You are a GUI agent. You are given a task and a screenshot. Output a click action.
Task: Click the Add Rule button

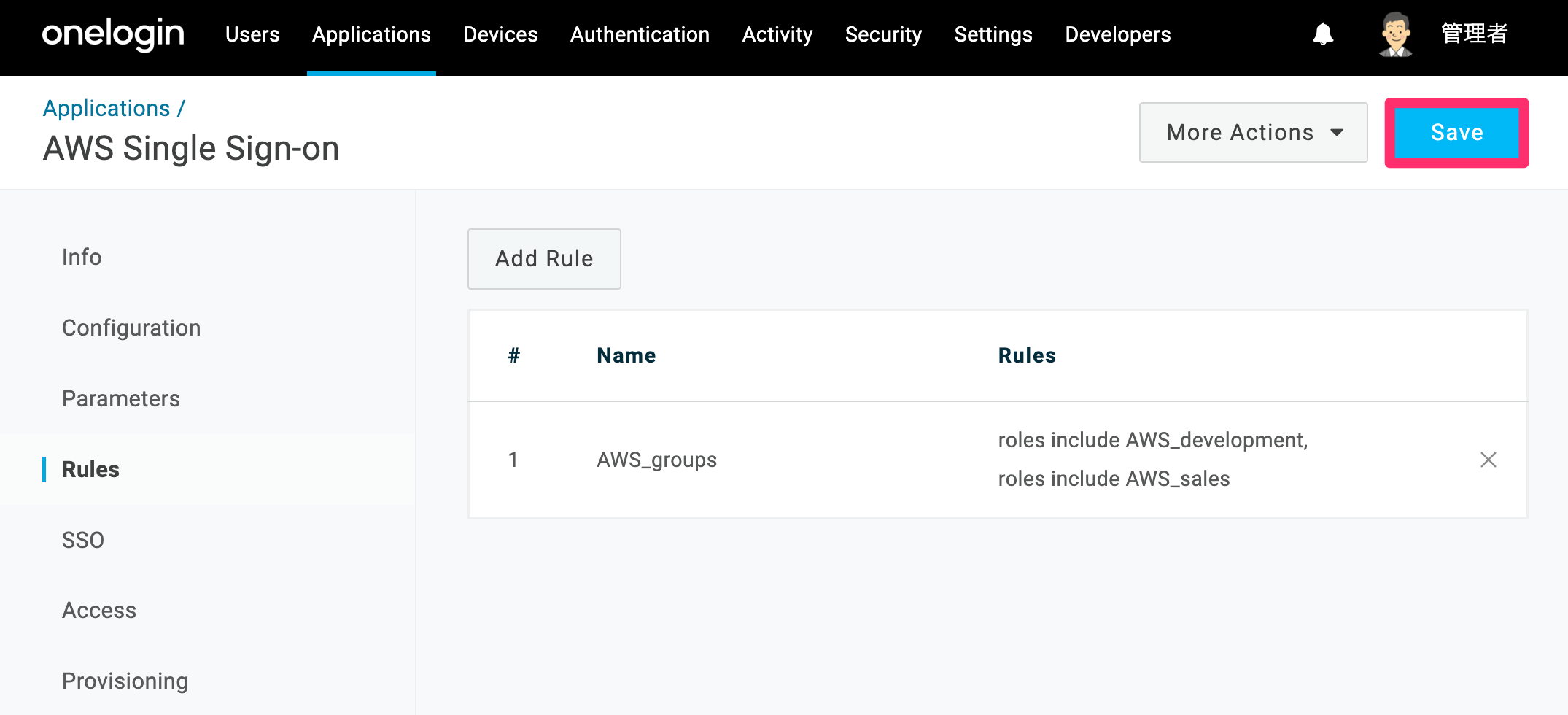click(544, 258)
